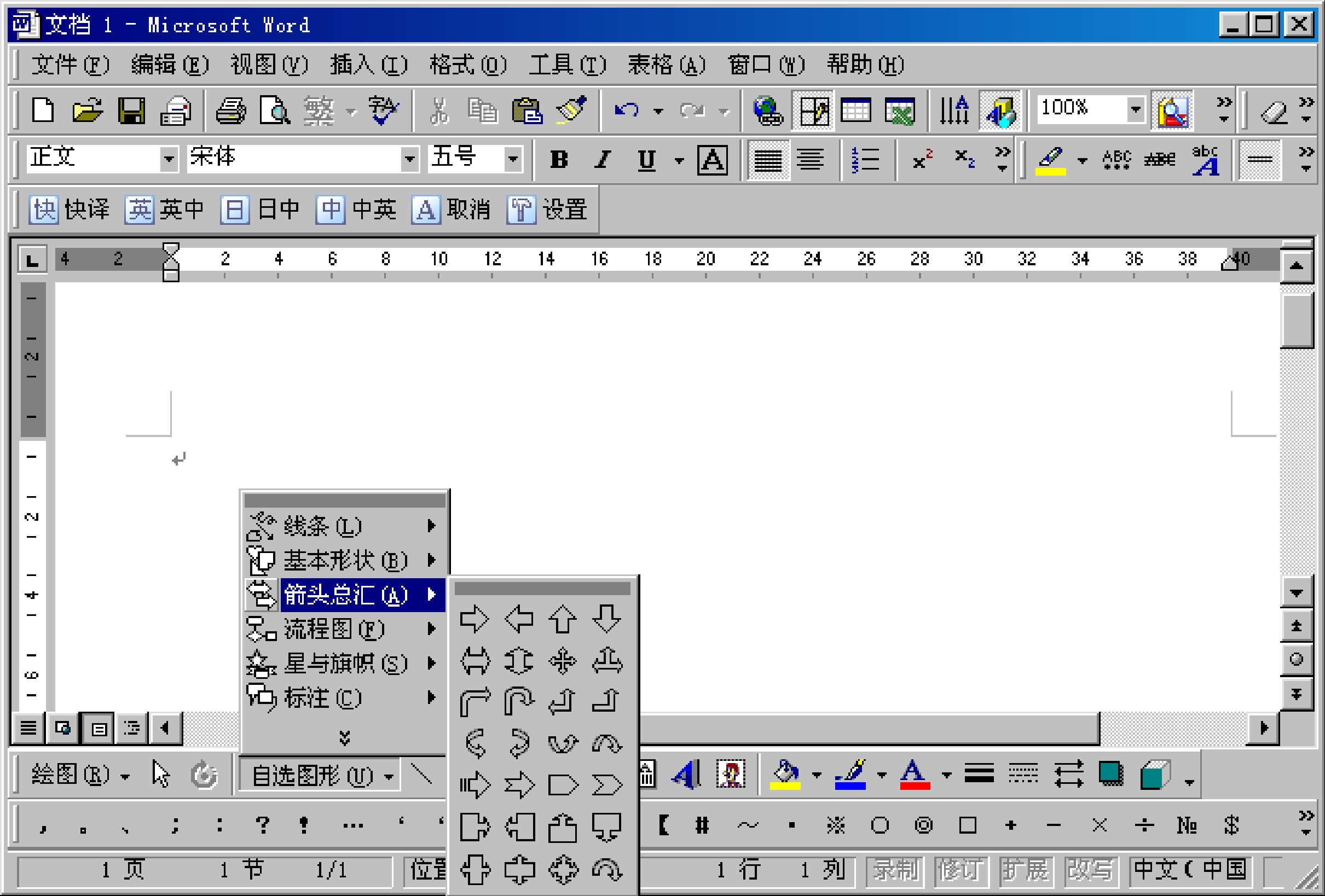Open the 文件(F) menu
1325x896 pixels.
pos(70,65)
